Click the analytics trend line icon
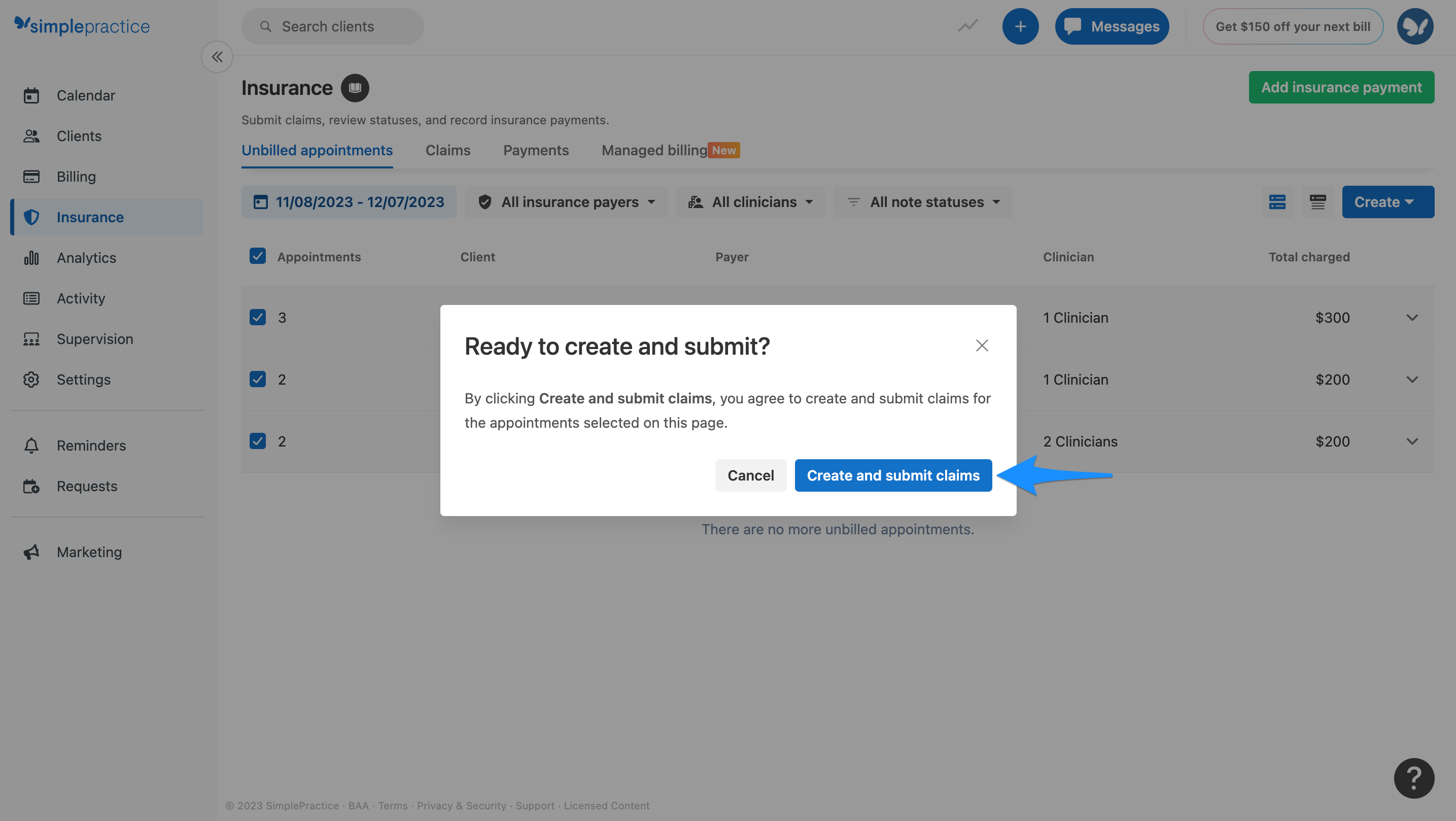This screenshot has height=821, width=1456. click(967, 26)
